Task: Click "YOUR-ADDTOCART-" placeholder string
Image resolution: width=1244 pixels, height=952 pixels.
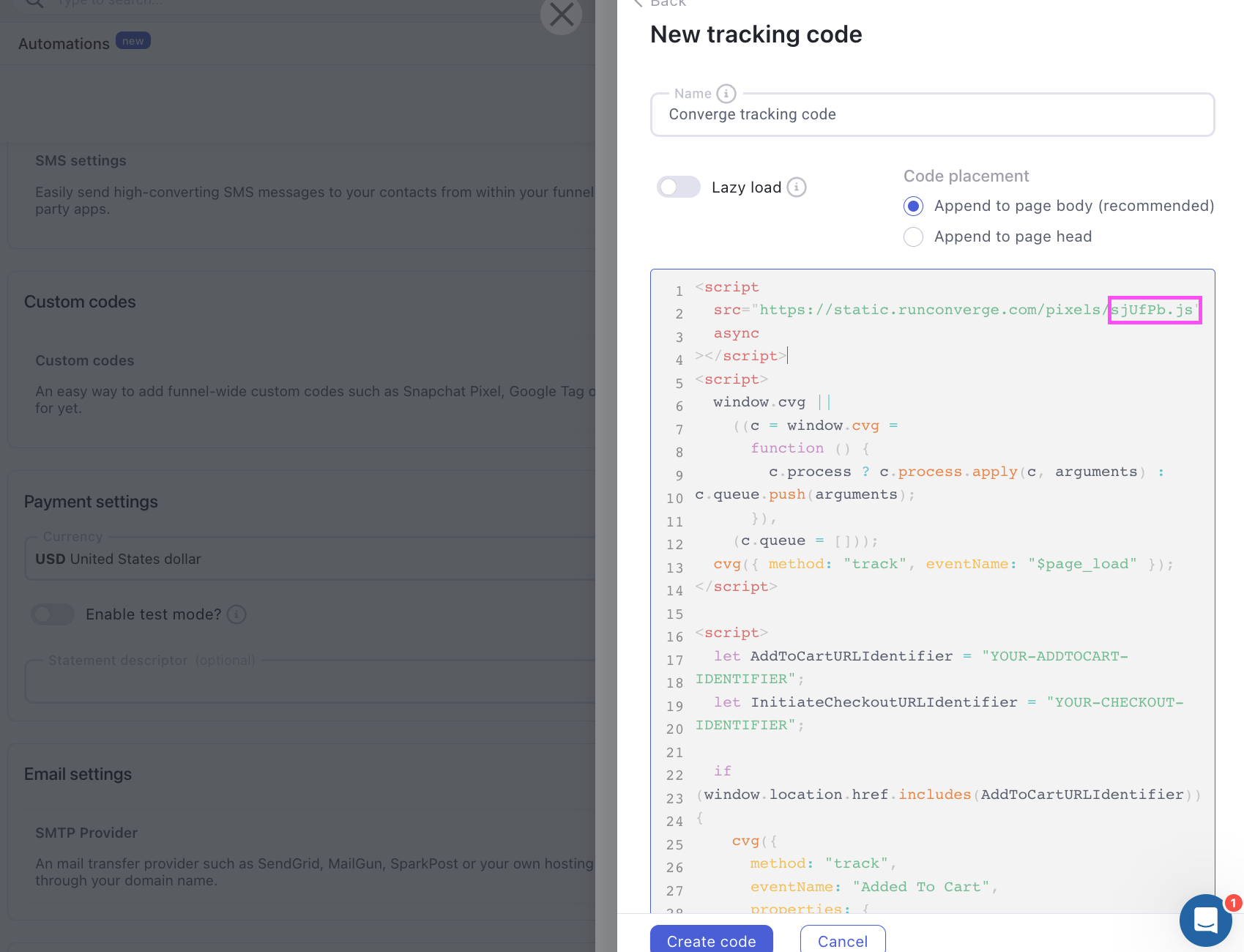Action: 1055,656
